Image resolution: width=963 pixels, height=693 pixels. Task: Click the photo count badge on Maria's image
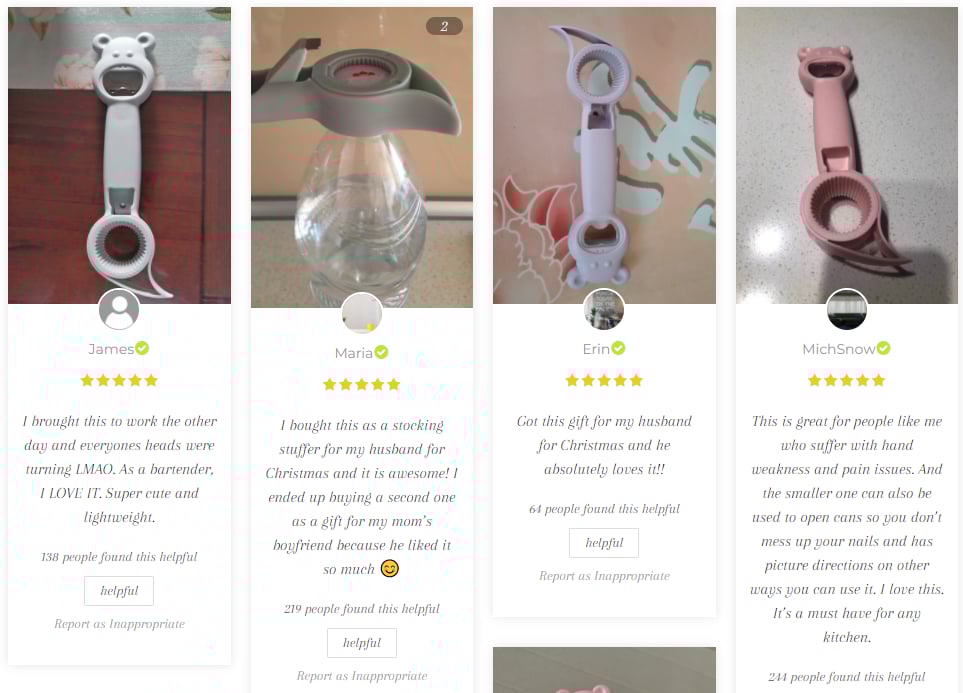pyautogui.click(x=444, y=26)
